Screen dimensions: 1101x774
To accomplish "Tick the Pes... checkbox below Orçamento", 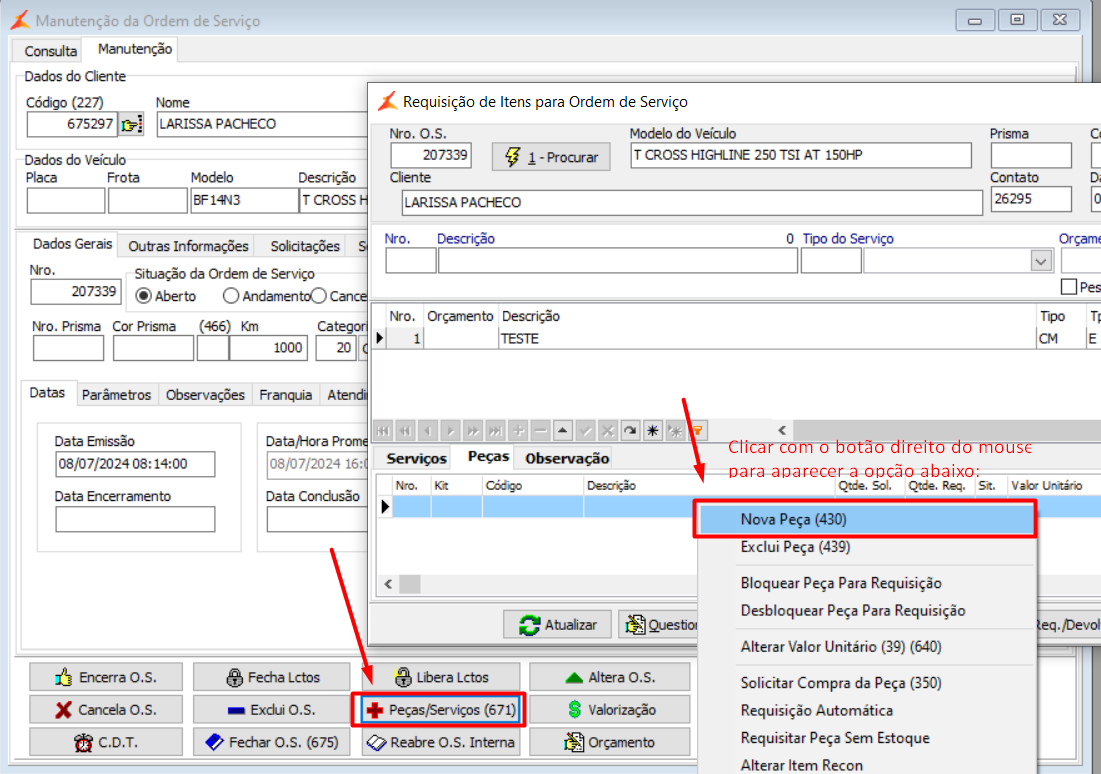I will pos(1069,287).
